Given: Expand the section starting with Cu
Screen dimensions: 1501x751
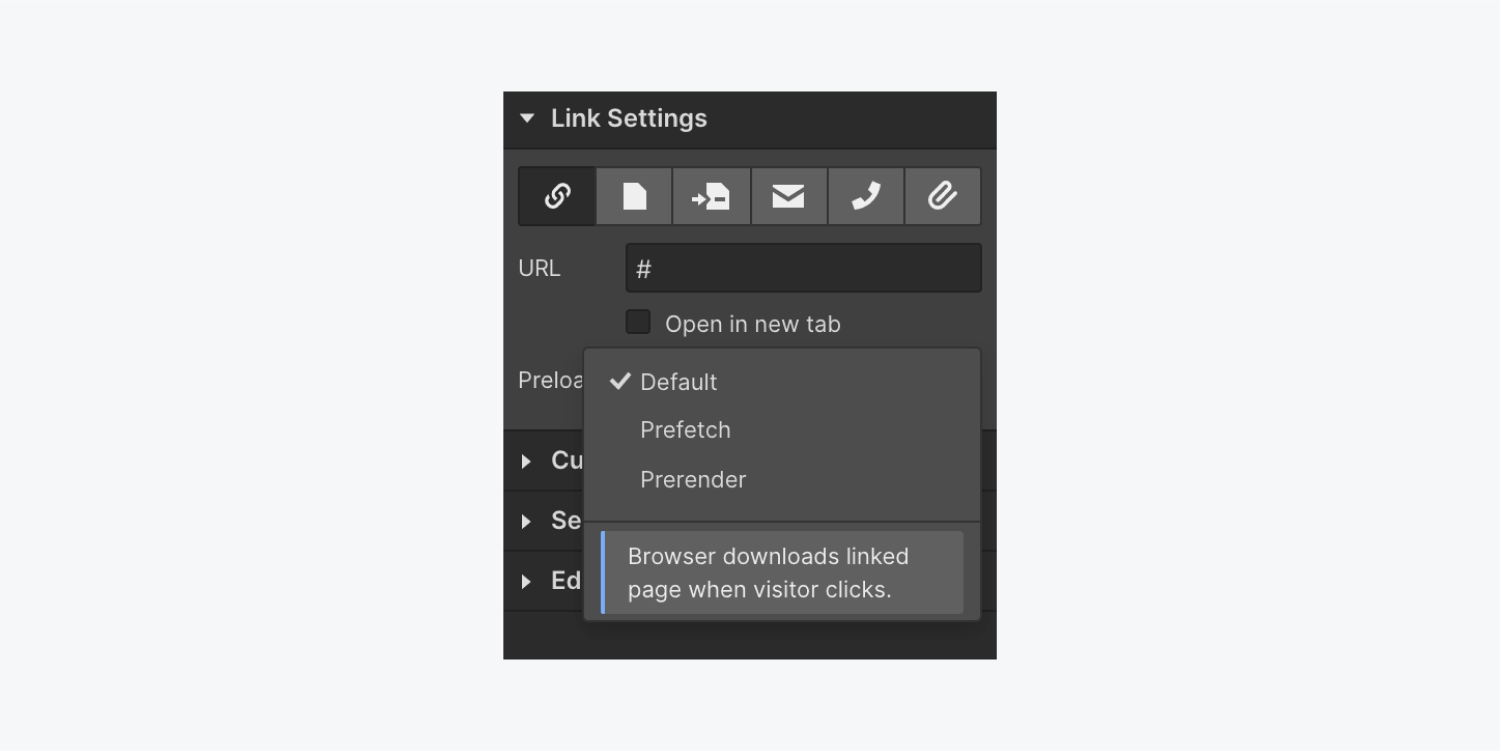Looking at the screenshot, I should click(x=543, y=460).
